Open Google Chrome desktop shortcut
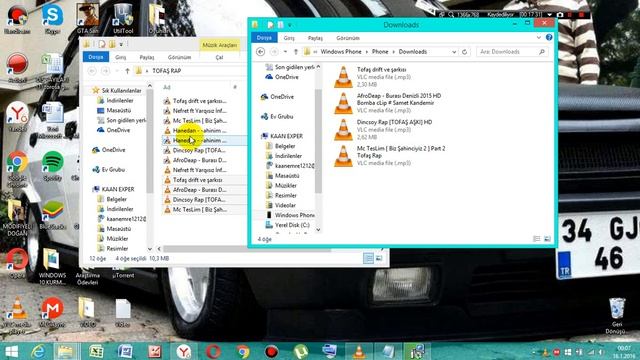This screenshot has width=640, height=360. [17, 169]
